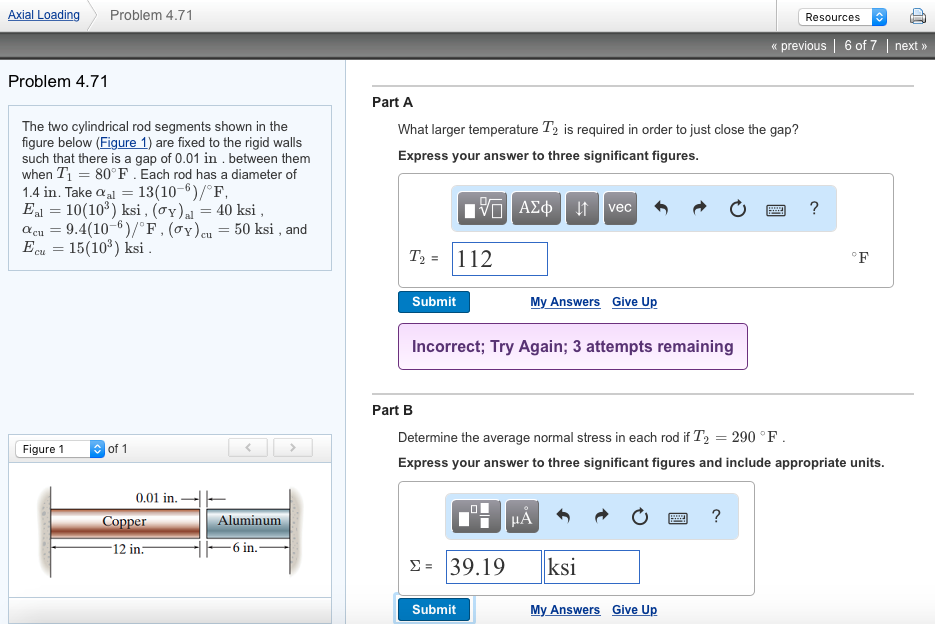Open the units µÅ symbol palette in Part B
935x624 pixels.
[522, 516]
